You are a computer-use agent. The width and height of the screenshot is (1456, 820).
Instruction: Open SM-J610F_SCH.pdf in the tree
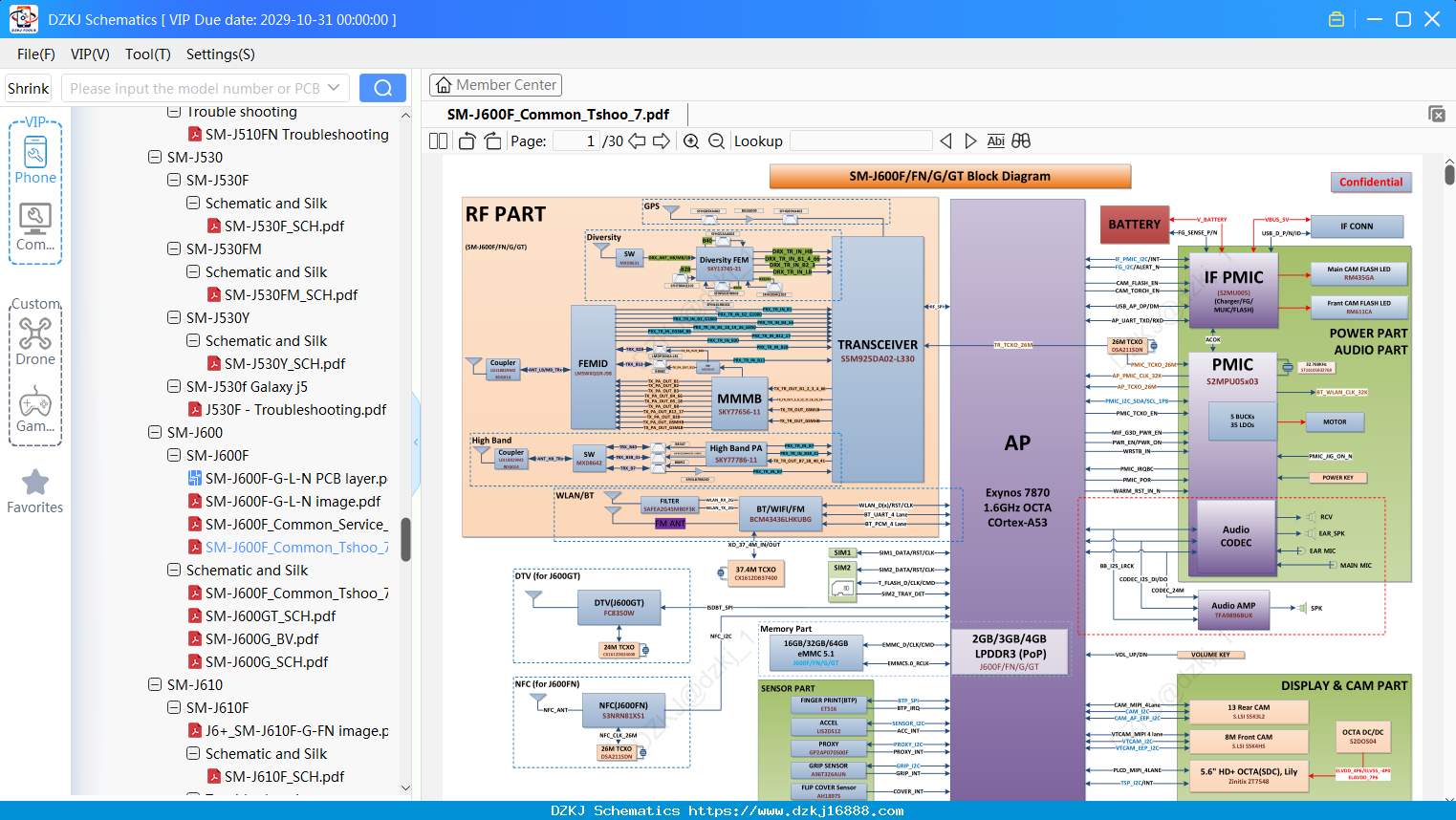tap(284, 777)
